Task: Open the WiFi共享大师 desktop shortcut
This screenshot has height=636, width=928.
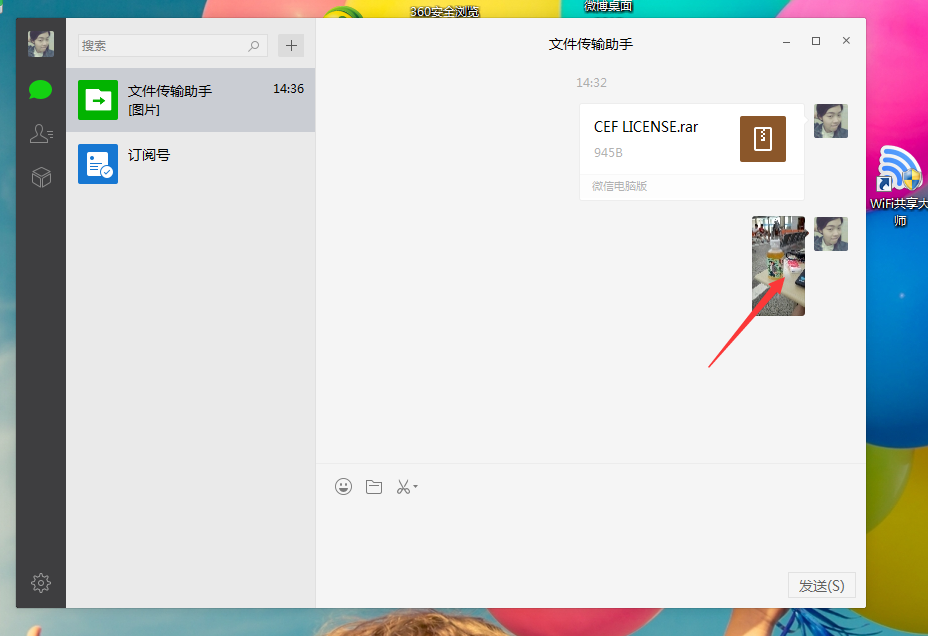Action: click(900, 186)
